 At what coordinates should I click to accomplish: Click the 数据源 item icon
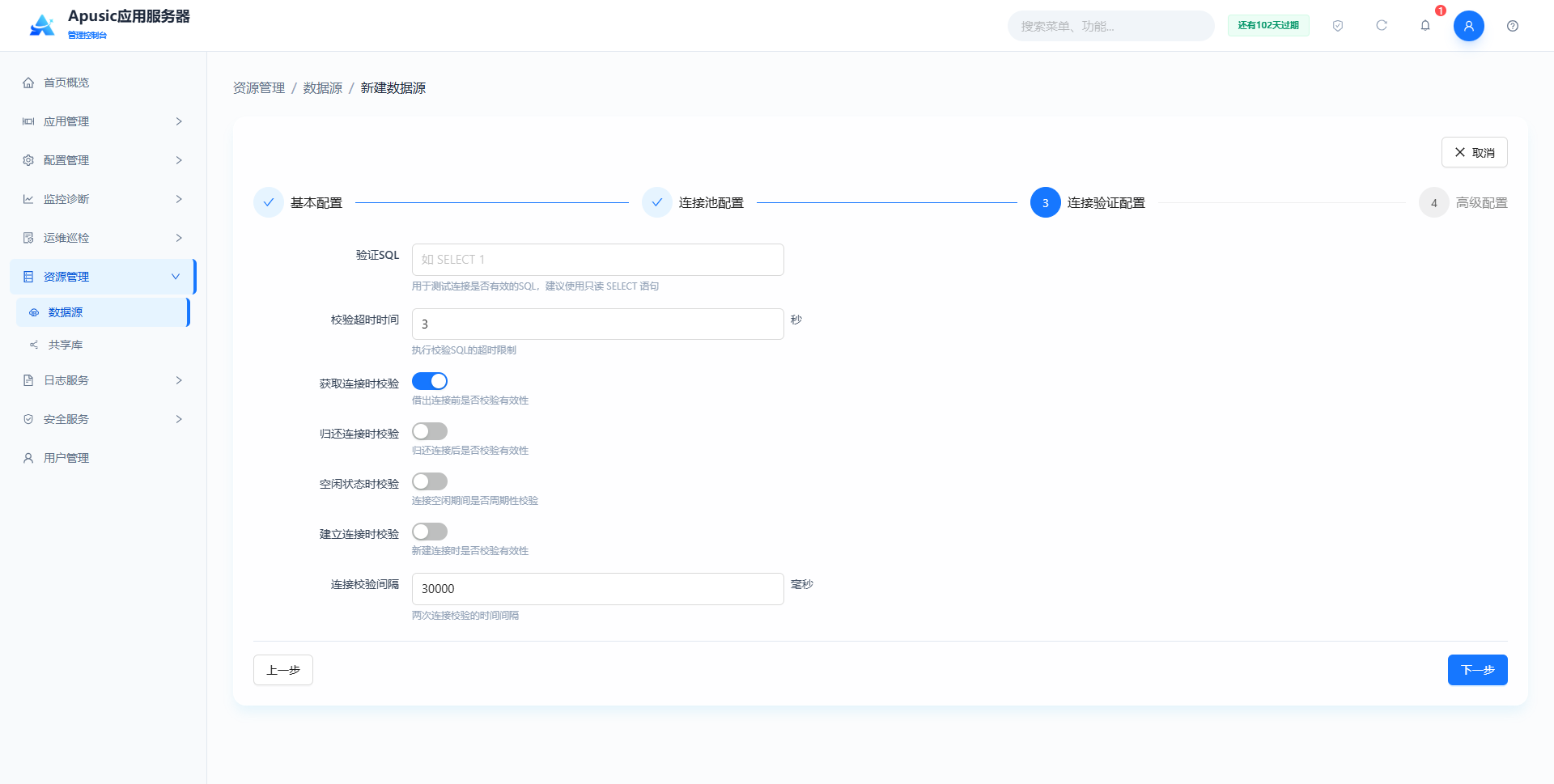point(34,312)
